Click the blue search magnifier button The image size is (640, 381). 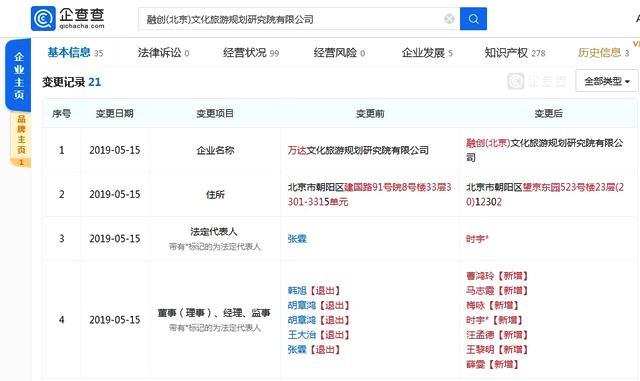[x=473, y=19]
